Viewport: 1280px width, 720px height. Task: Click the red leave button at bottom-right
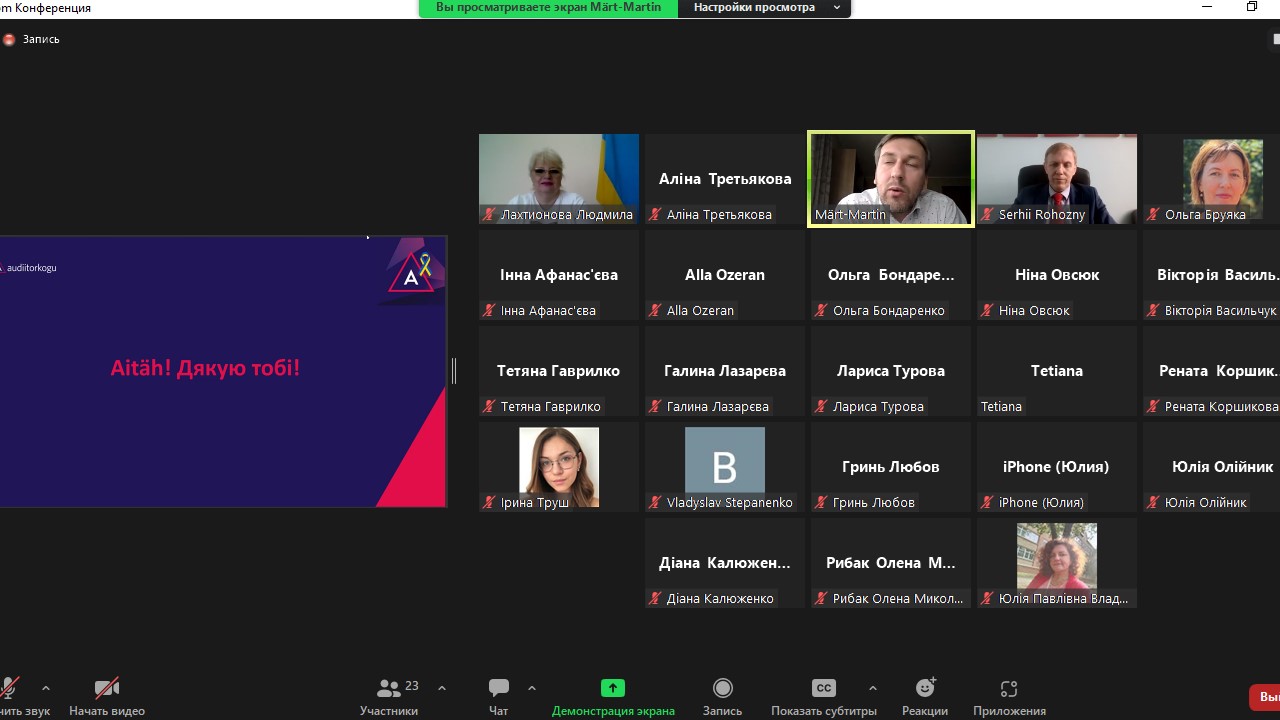1266,697
